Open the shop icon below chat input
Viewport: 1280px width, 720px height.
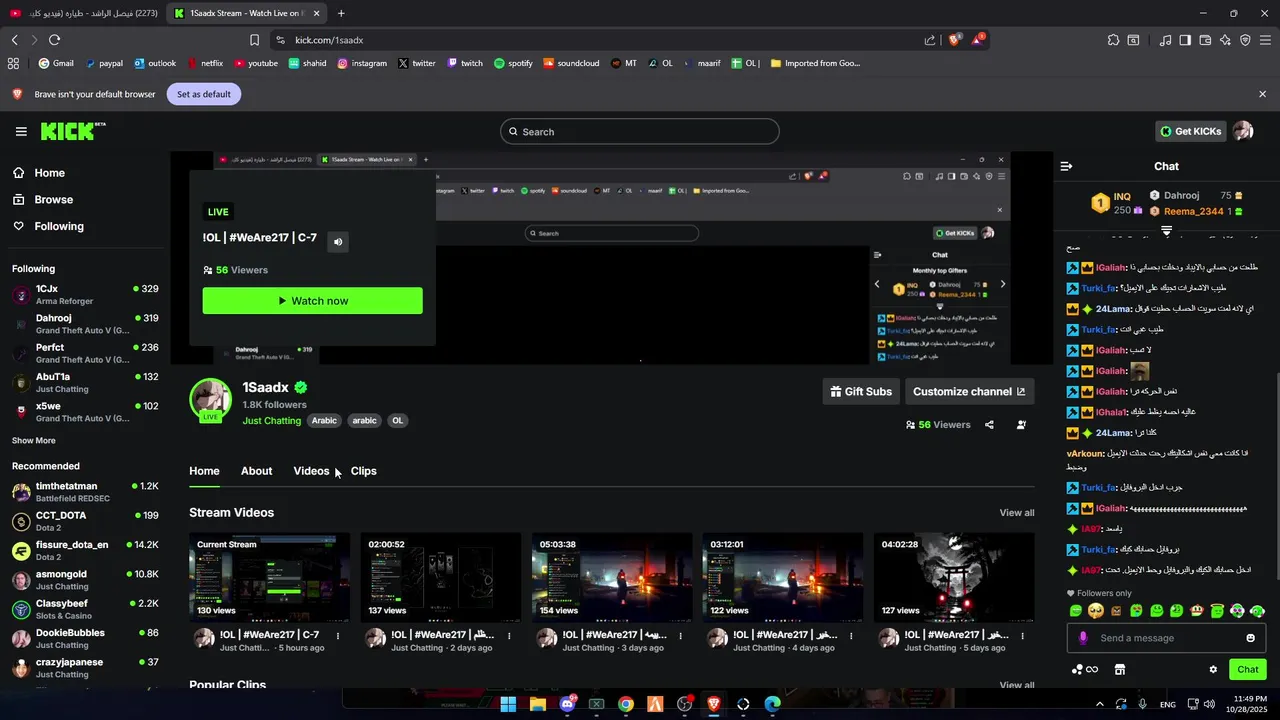click(1120, 670)
